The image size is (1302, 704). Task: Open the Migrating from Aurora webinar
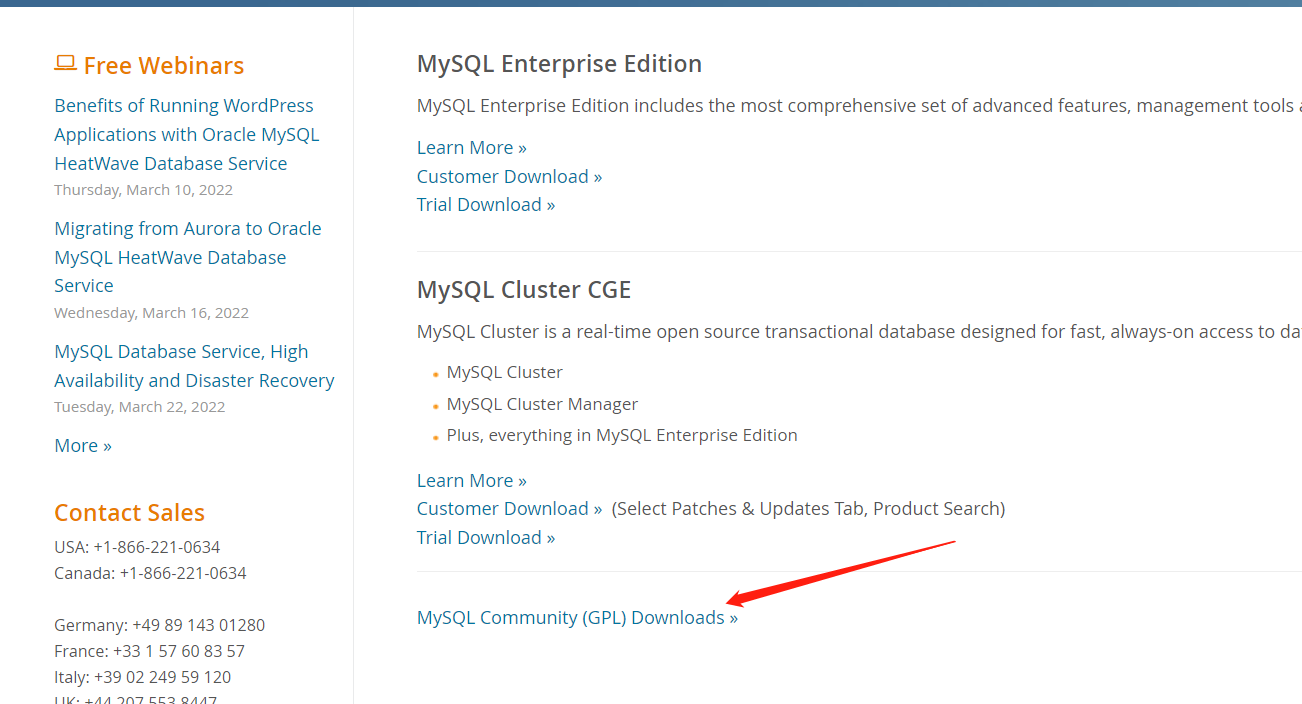point(187,257)
